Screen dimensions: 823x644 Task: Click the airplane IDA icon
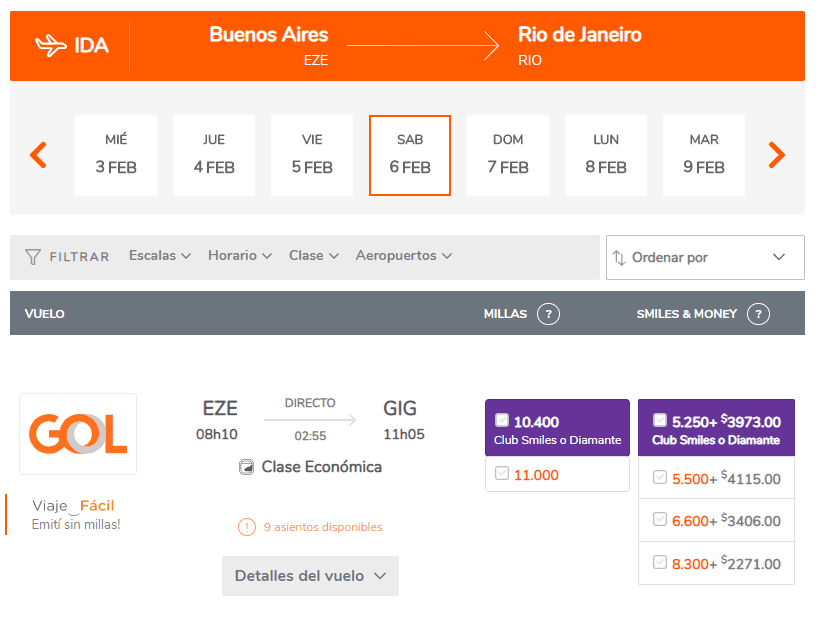[49, 46]
